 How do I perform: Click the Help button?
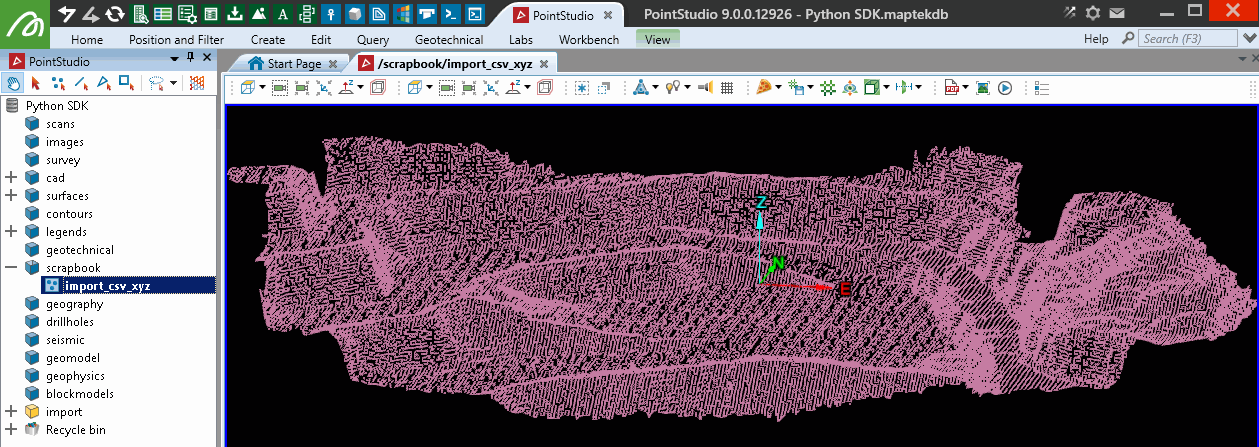point(1096,39)
